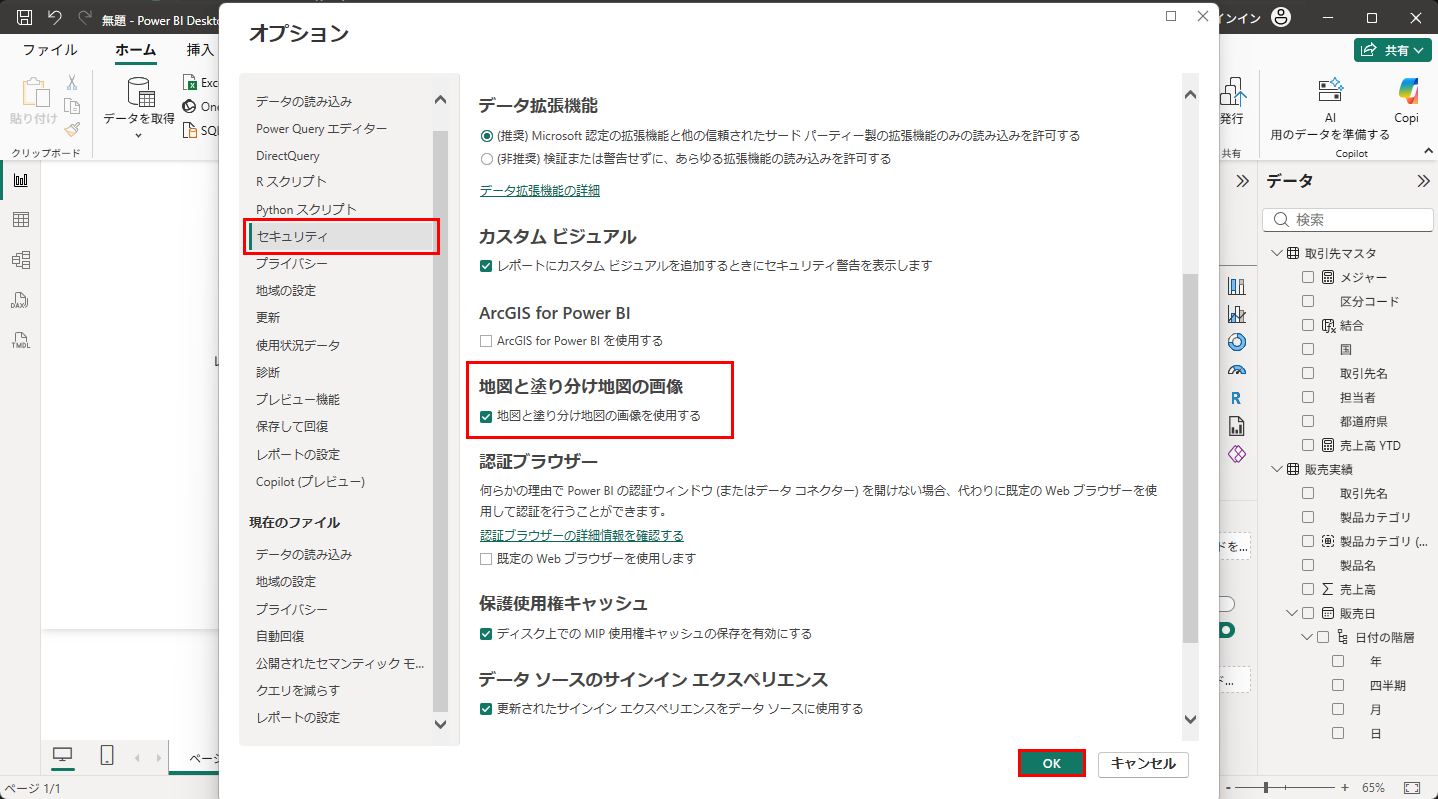
Task: Select recommended (推奨) data extension option
Action: pos(487,135)
